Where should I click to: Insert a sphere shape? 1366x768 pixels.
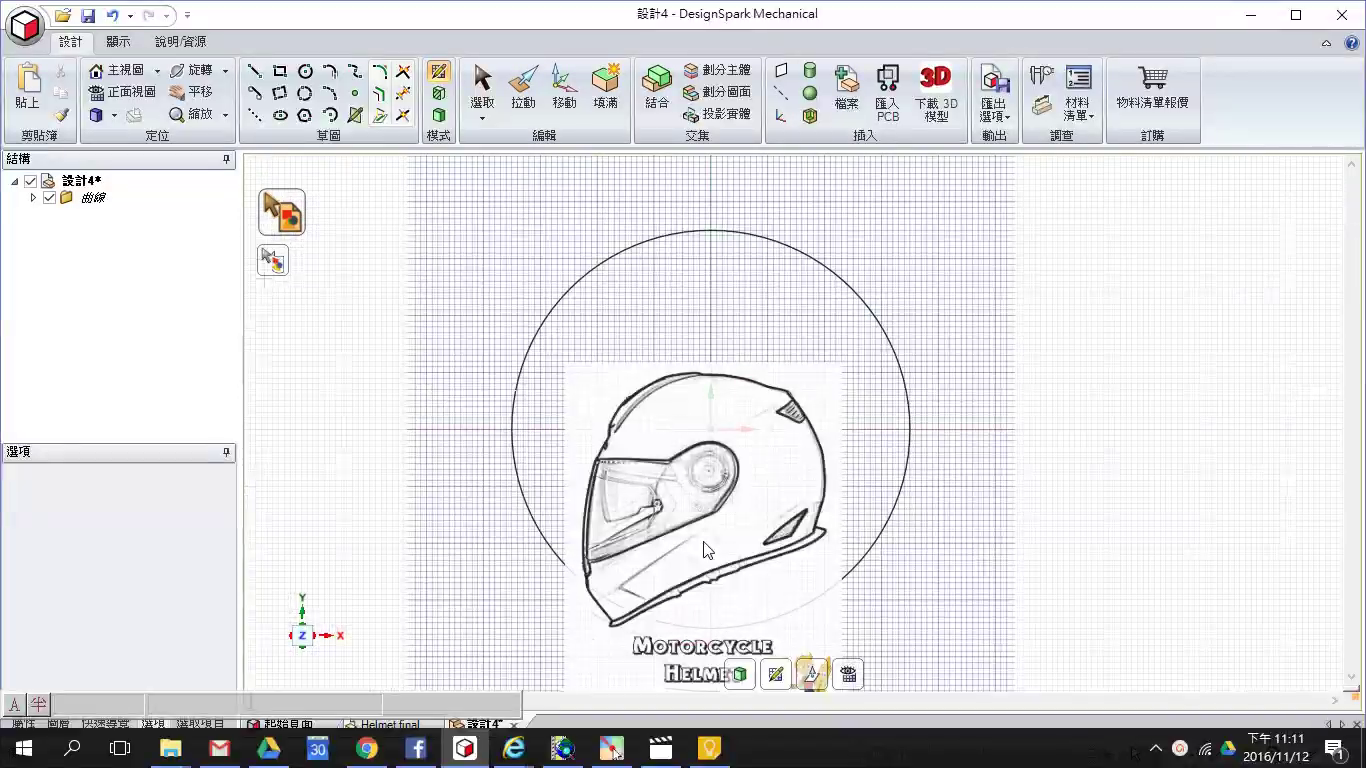[x=810, y=93]
